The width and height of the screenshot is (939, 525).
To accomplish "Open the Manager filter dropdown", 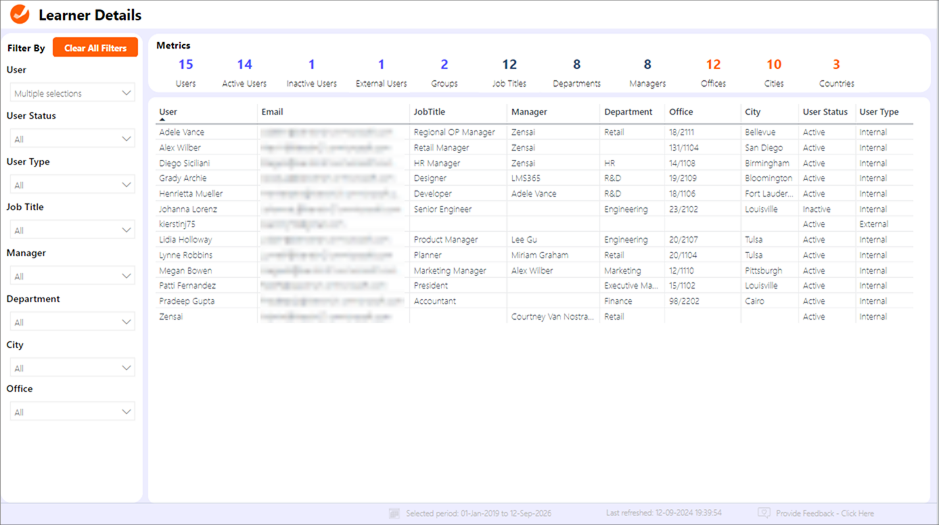I will [x=72, y=277].
